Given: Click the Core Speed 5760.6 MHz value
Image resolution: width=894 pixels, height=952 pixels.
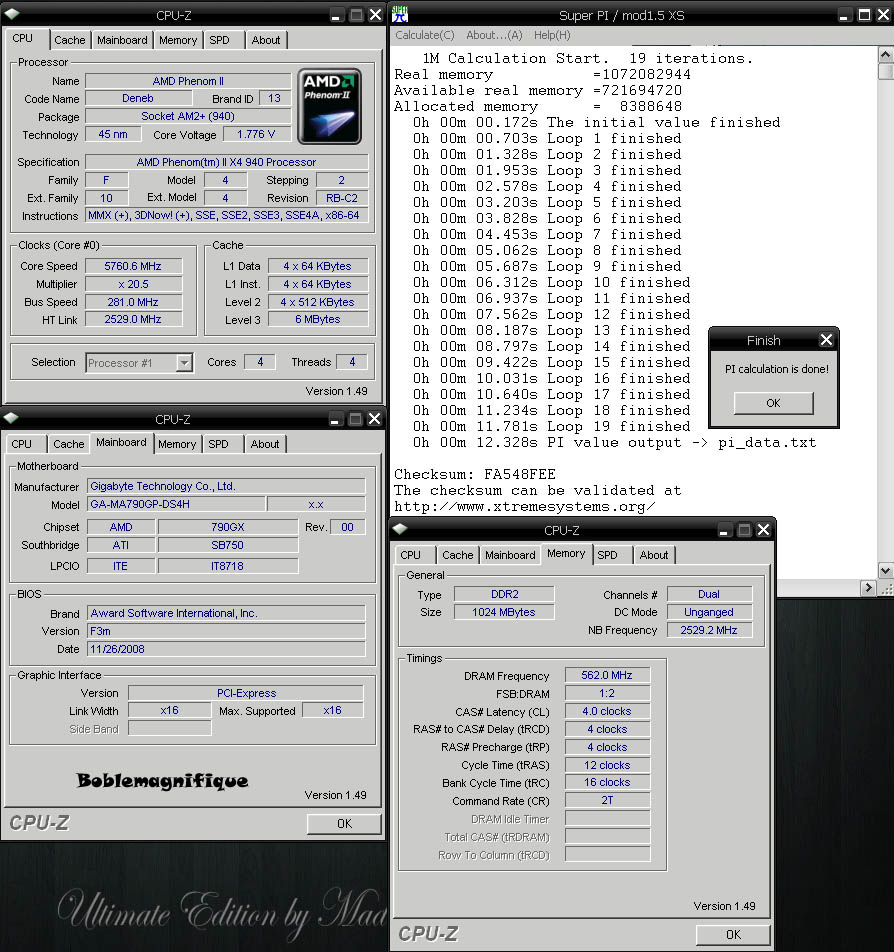Looking at the screenshot, I should 134,266.
